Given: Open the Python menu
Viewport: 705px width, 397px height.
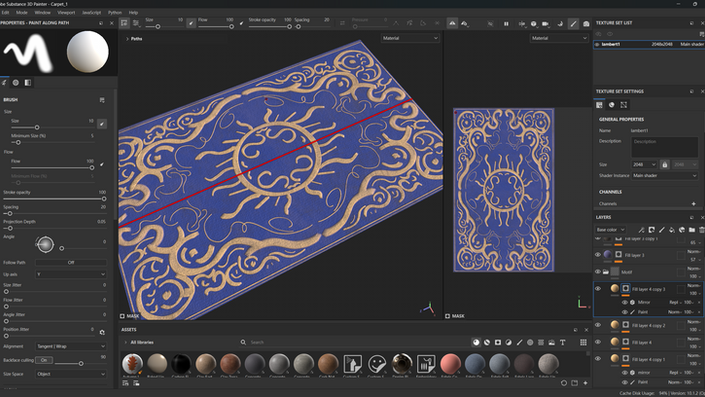Looking at the screenshot, I should [x=115, y=13].
